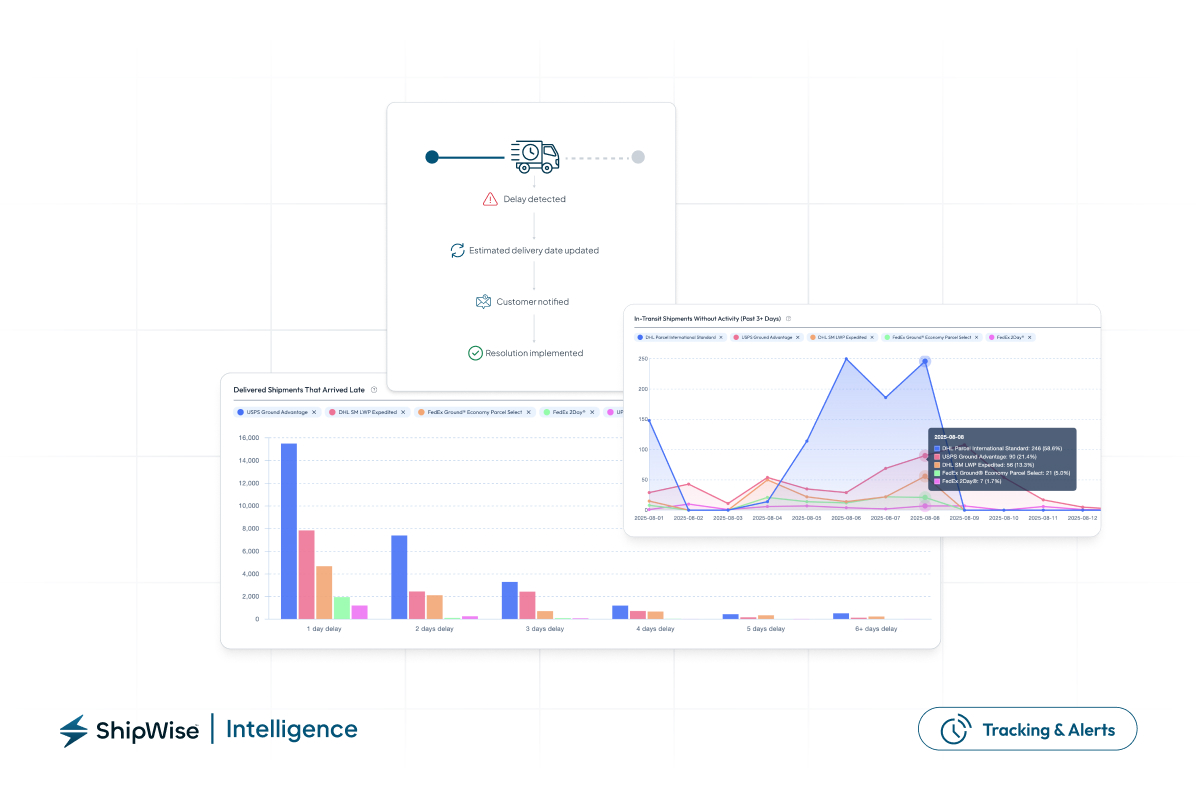1200x800 pixels.
Task: Remove FedEx 2Day chip in Arrived Late chart
Action: tap(592, 412)
